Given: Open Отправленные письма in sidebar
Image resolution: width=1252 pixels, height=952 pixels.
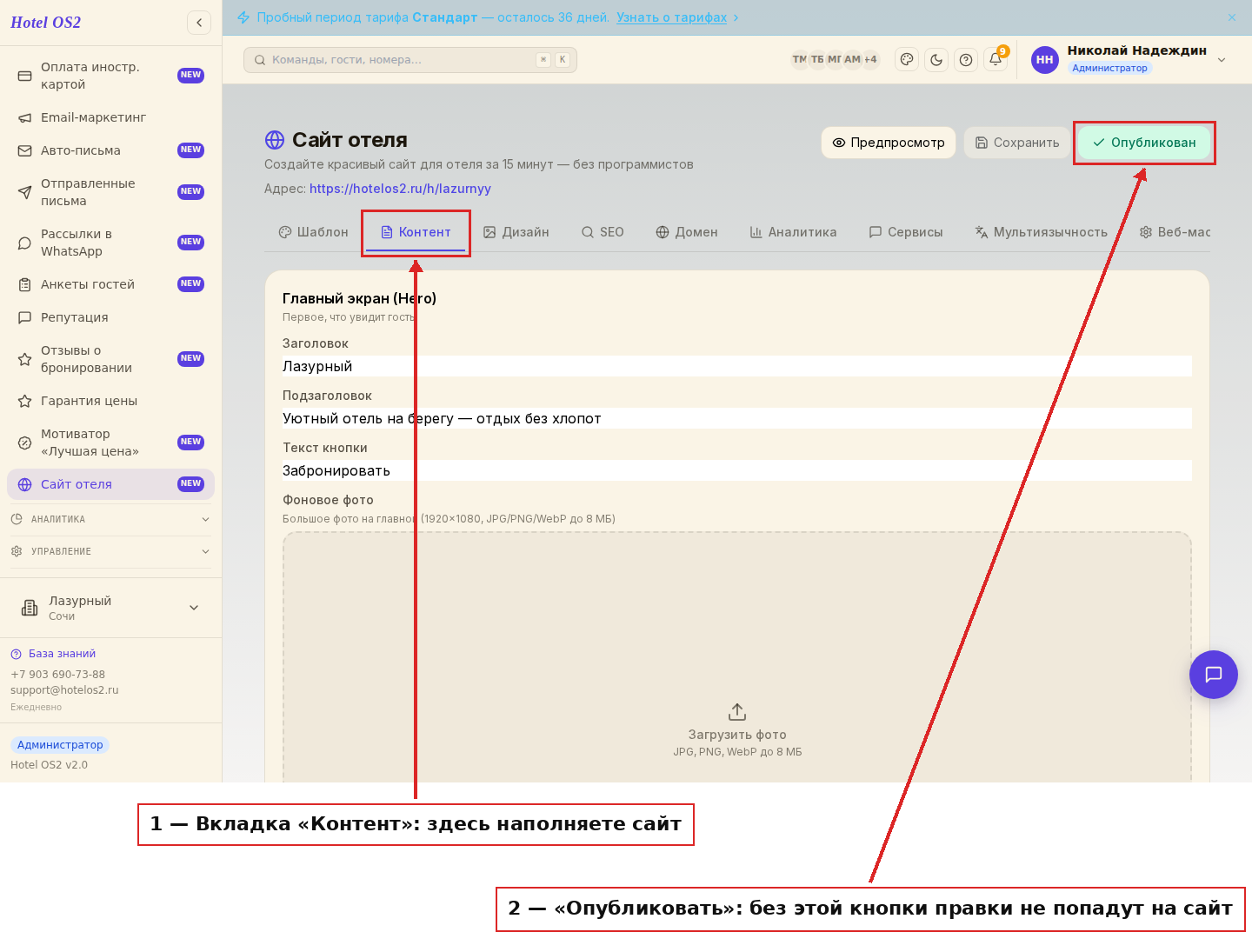Looking at the screenshot, I should coord(110,192).
